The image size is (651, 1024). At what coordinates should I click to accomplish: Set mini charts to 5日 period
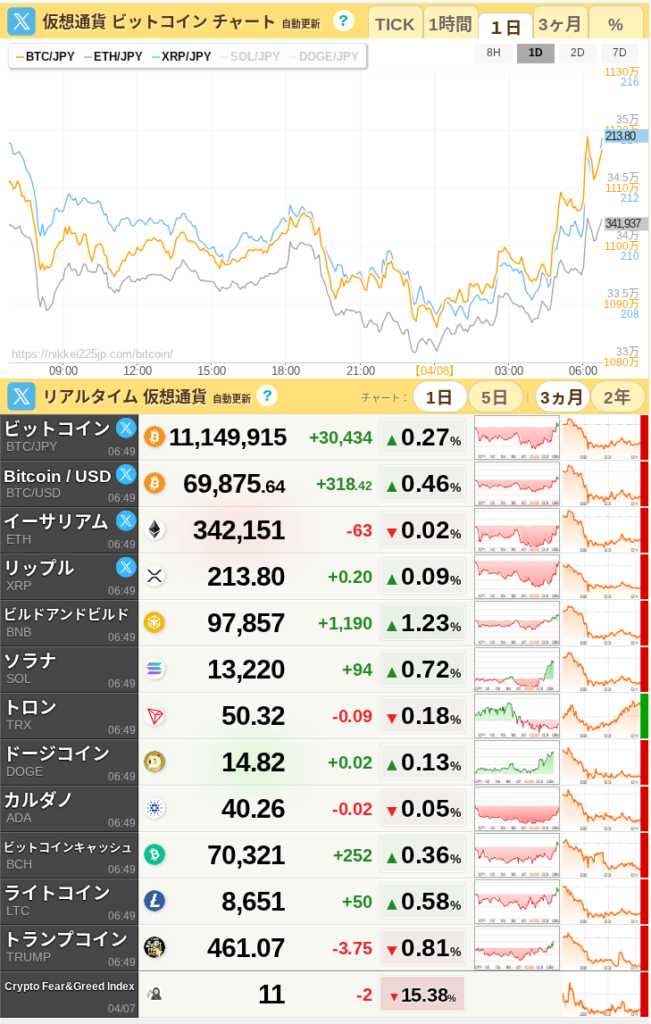click(494, 397)
